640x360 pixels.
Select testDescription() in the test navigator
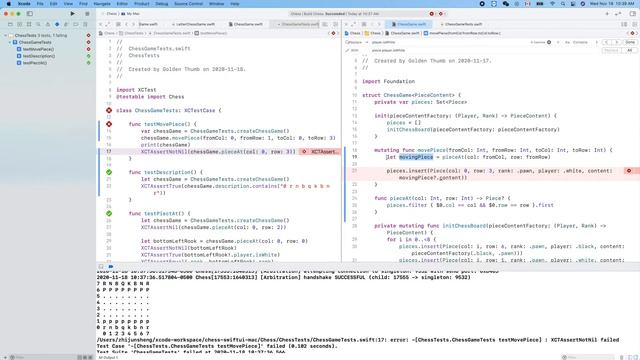[x=39, y=56]
